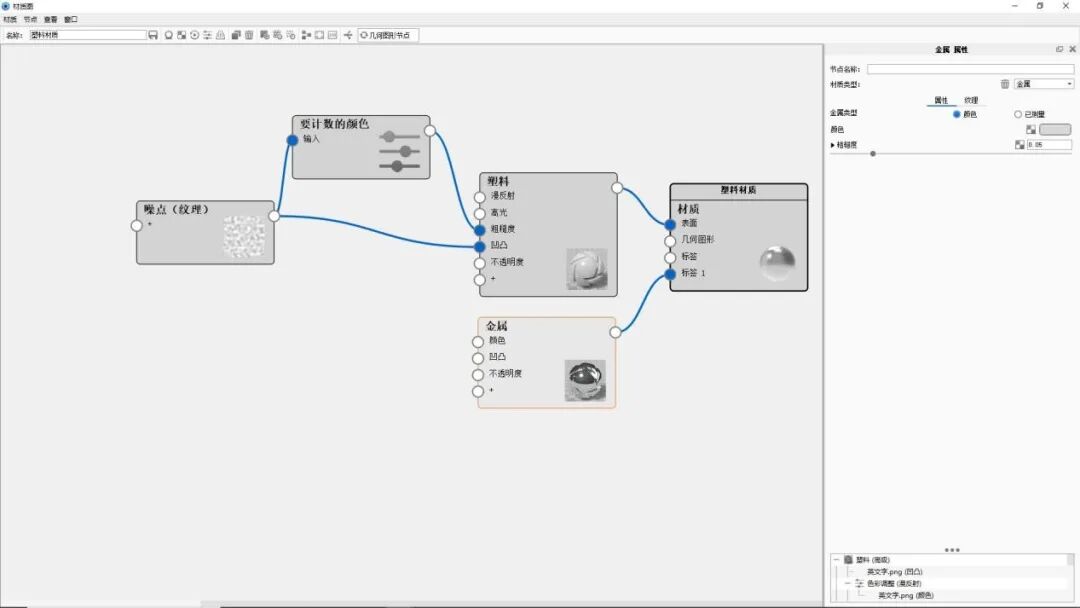
Task: Click the 颜色 color swatch in properties panel
Action: coord(1056,129)
